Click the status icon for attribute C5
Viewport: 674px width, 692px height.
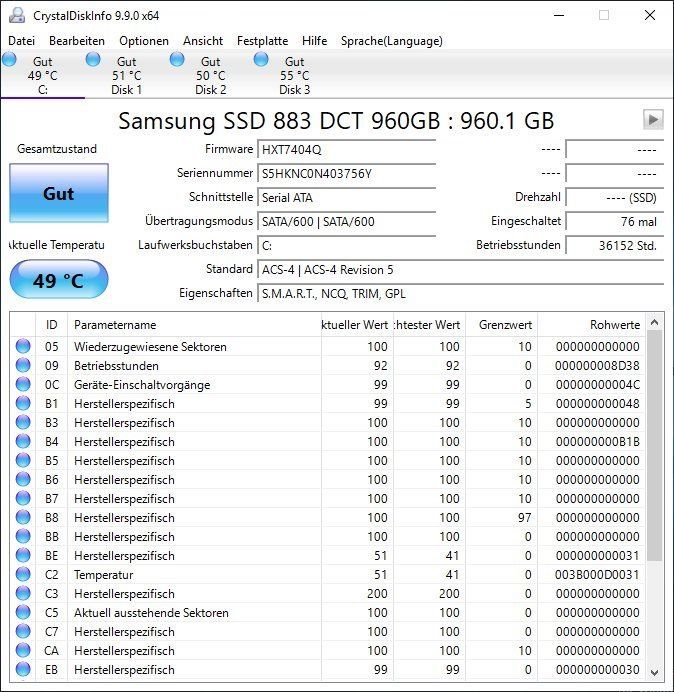[x=23, y=613]
